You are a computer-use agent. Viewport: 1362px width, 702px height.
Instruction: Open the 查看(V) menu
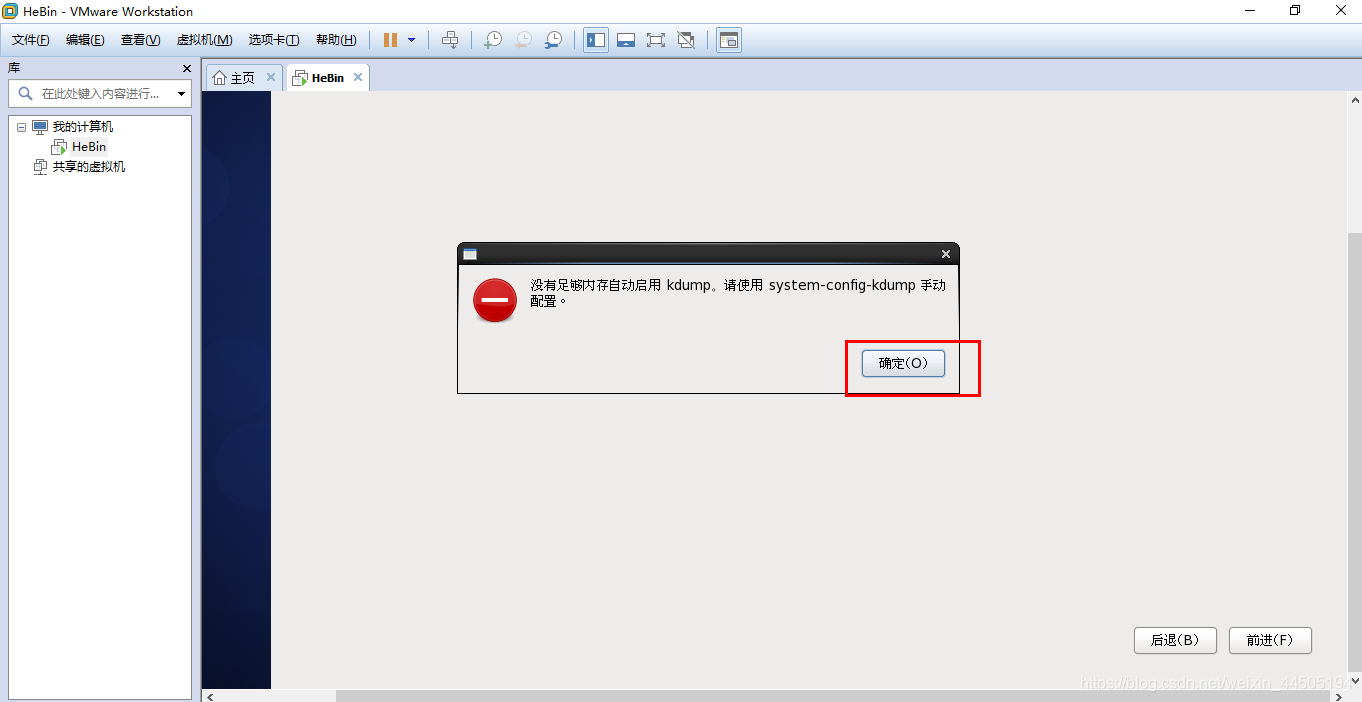click(x=140, y=40)
